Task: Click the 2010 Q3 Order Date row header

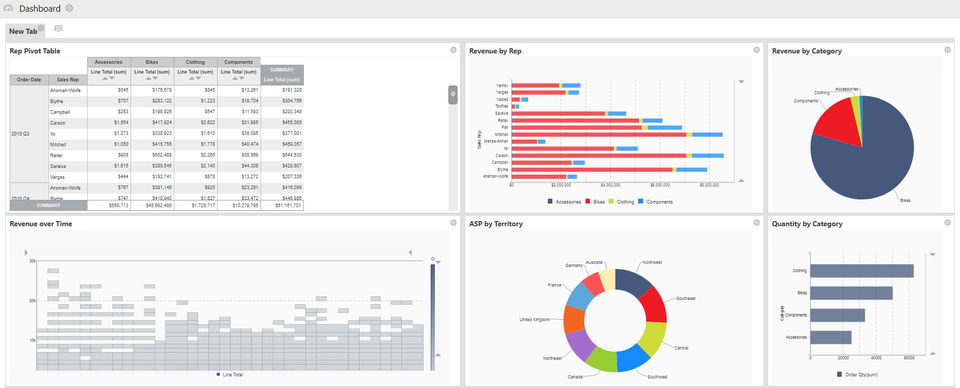Action: click(29, 133)
